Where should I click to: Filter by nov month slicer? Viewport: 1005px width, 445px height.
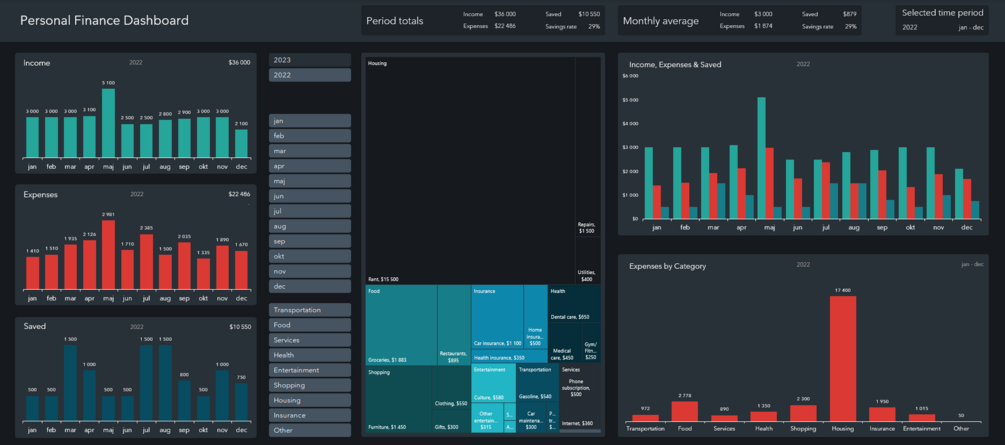click(x=310, y=271)
